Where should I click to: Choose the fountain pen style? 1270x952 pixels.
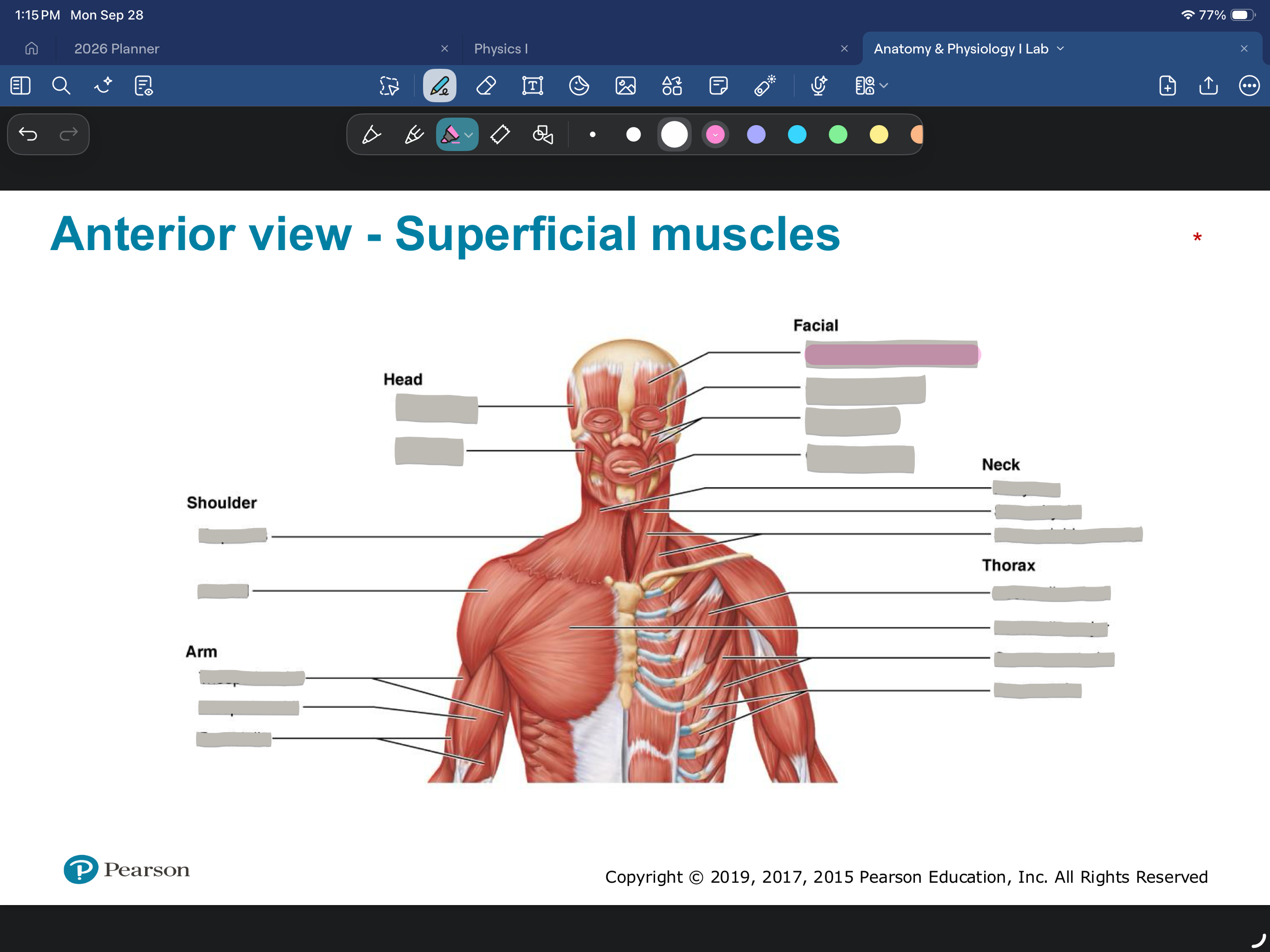[371, 135]
